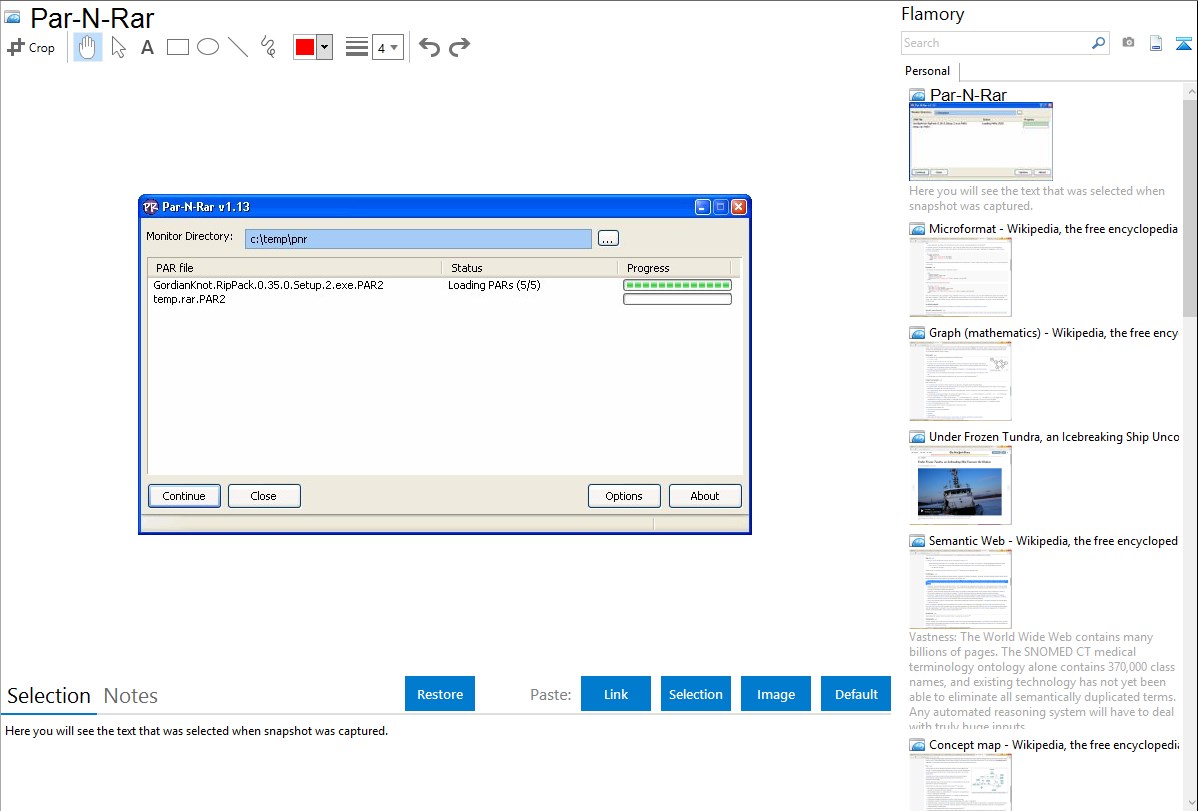Redo the last edit
This screenshot has width=1198, height=811.
(459, 47)
